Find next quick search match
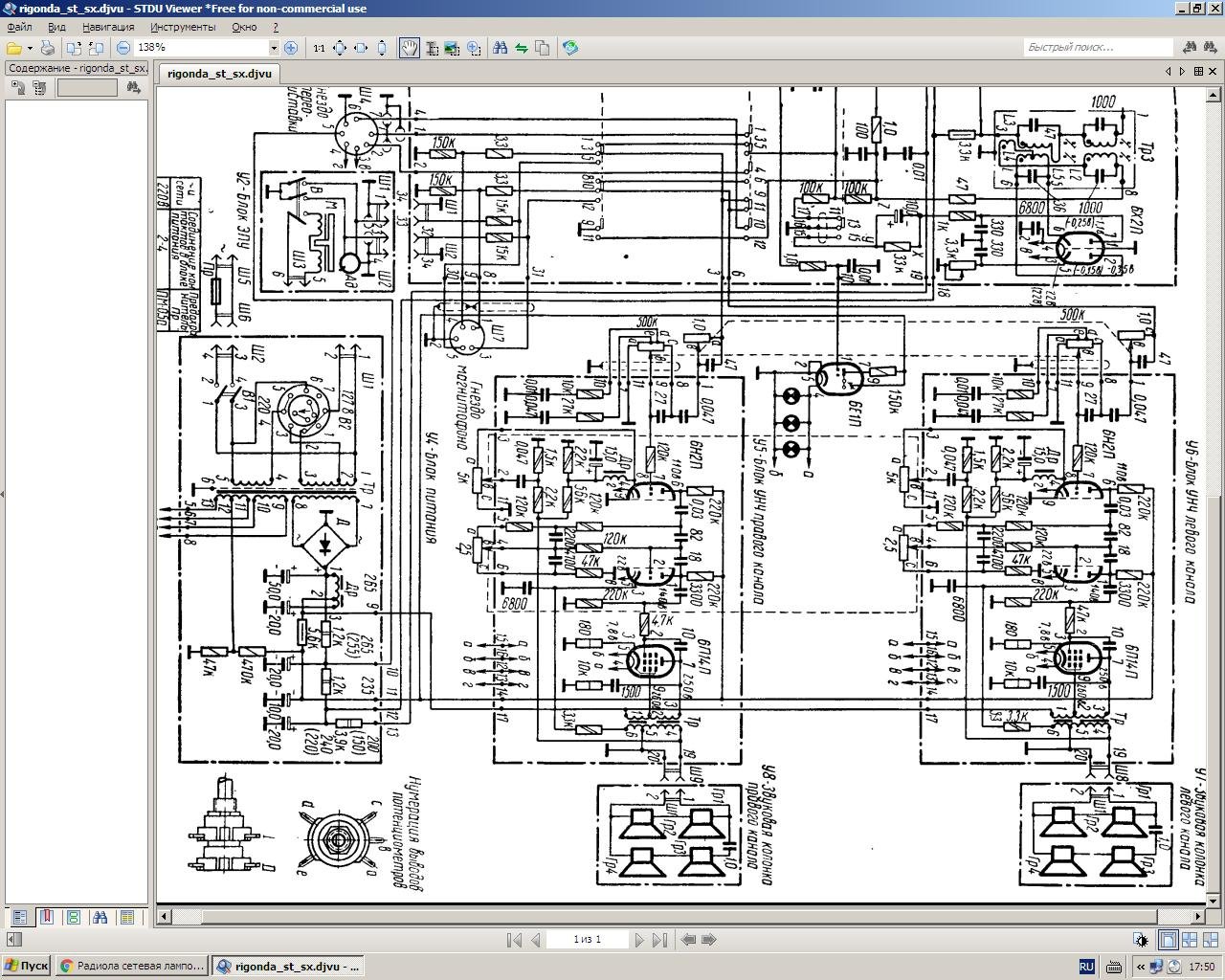The width and height of the screenshot is (1225, 980). pos(1211,47)
